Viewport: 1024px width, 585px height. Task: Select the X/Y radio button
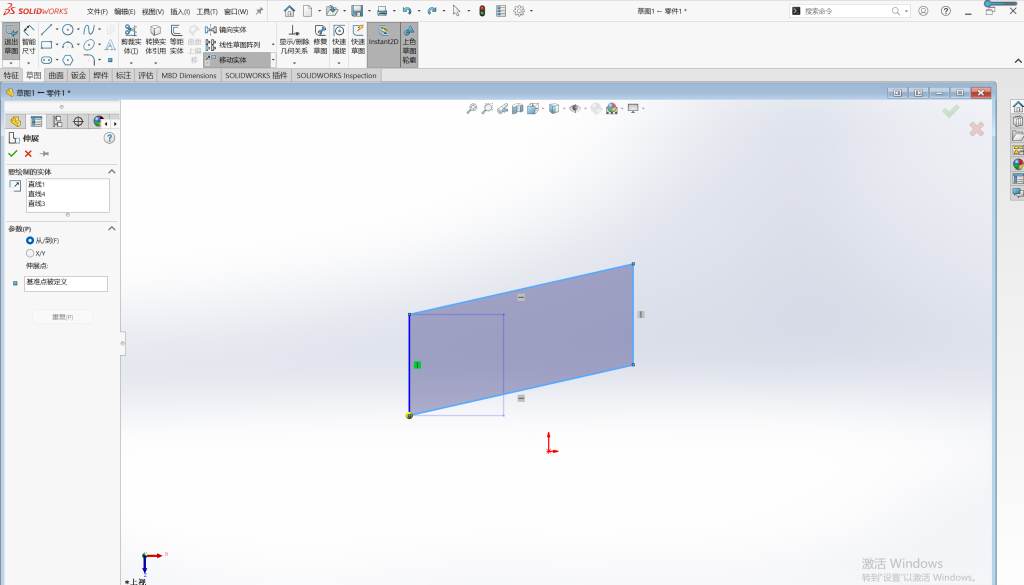point(30,253)
